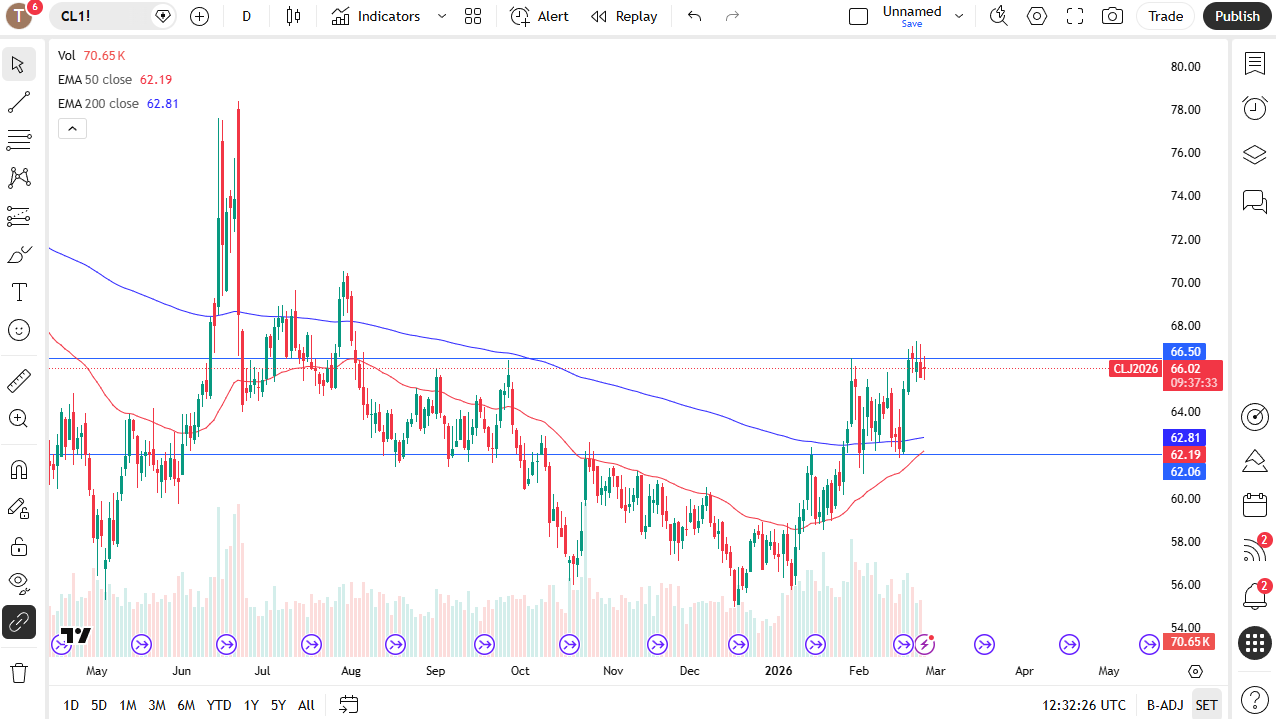Switch to the All date range
This screenshot has width=1276, height=719.
(306, 705)
